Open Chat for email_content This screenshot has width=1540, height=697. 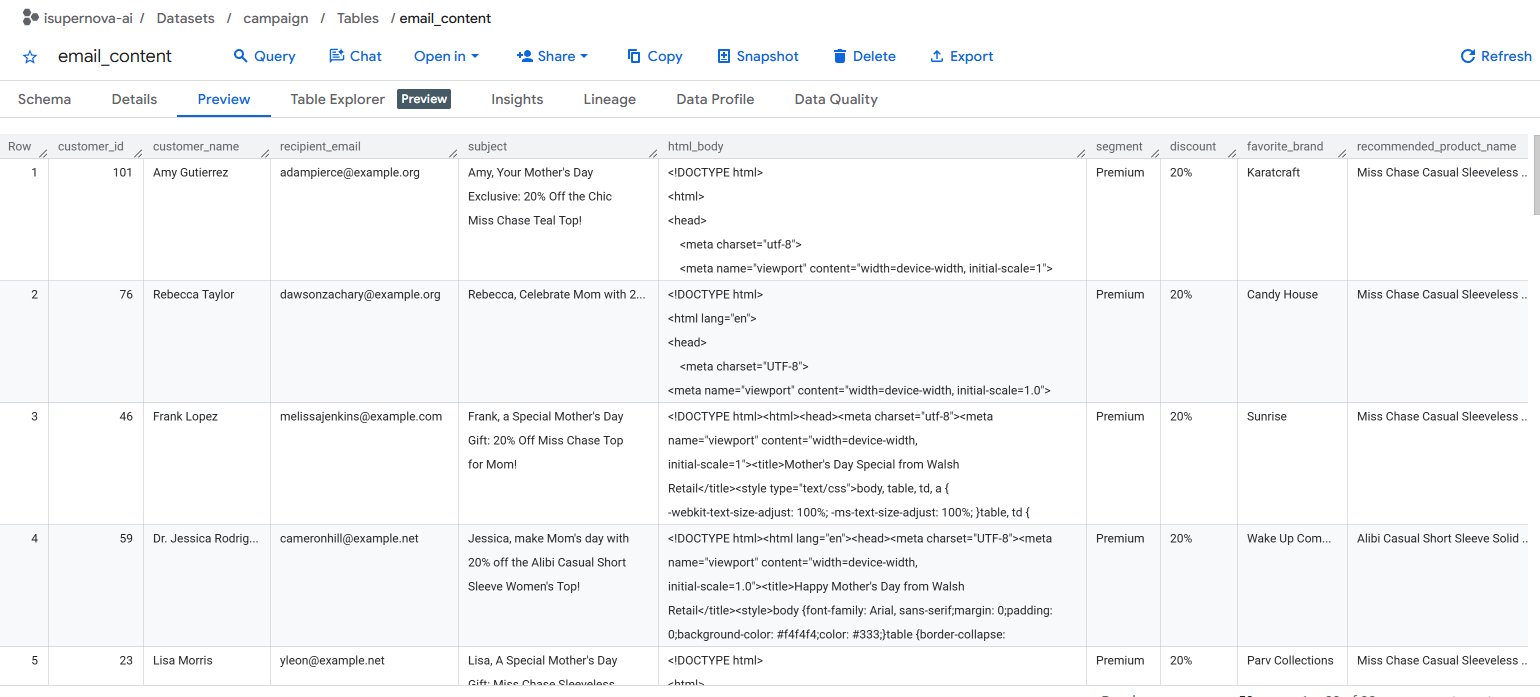point(355,56)
